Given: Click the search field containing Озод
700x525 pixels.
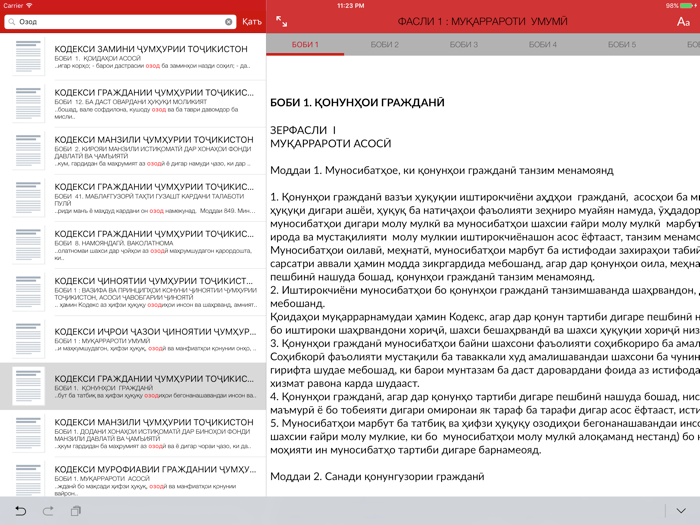Looking at the screenshot, I should [x=120, y=21].
